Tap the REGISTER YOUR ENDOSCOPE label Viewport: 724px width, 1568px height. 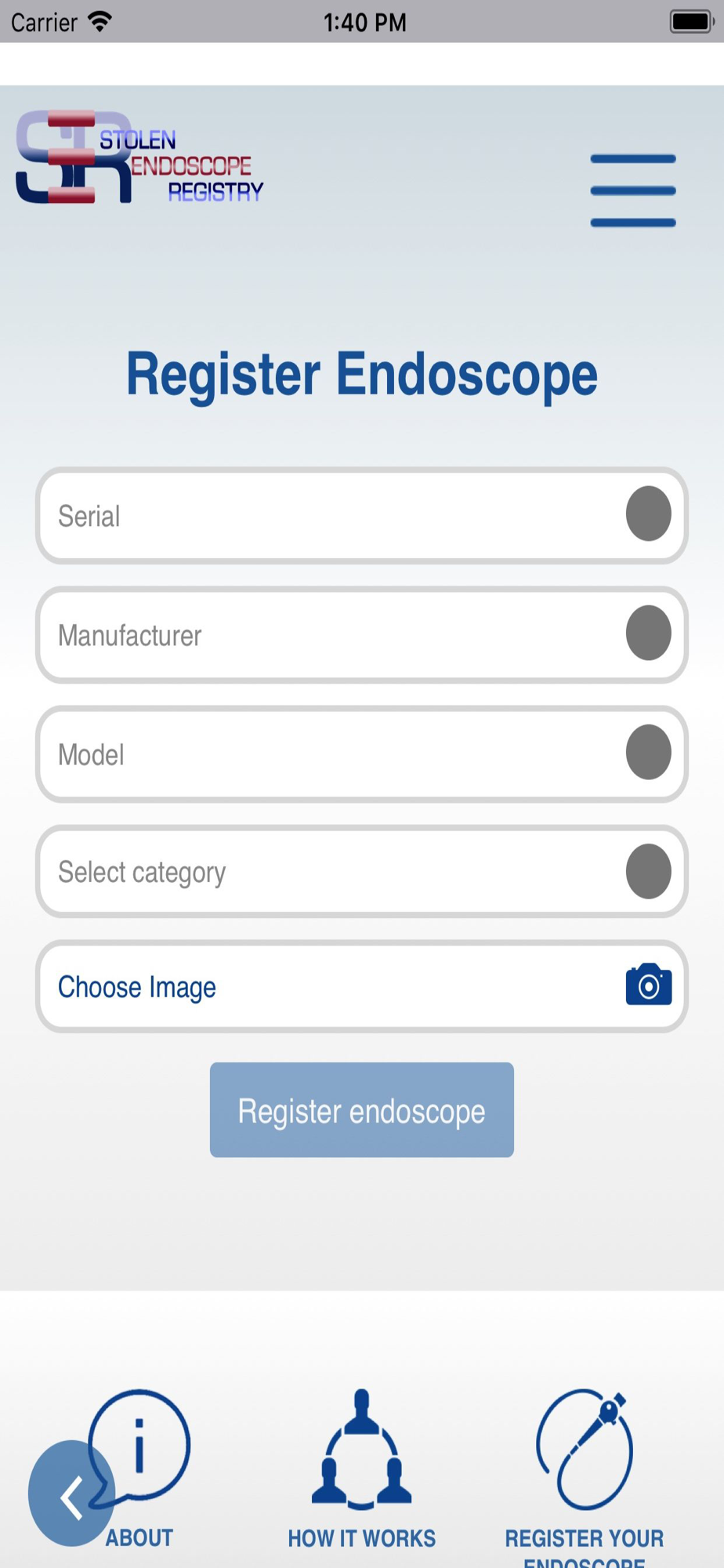click(x=585, y=1547)
